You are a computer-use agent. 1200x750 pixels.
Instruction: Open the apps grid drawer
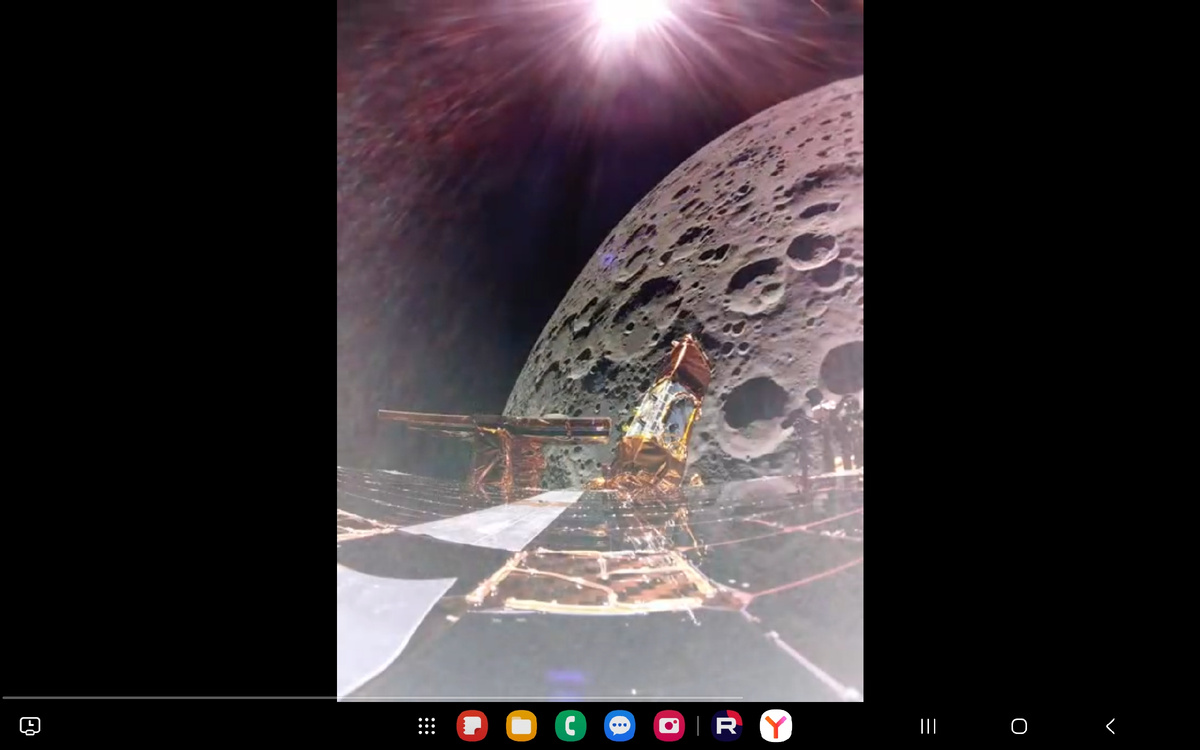[427, 726]
